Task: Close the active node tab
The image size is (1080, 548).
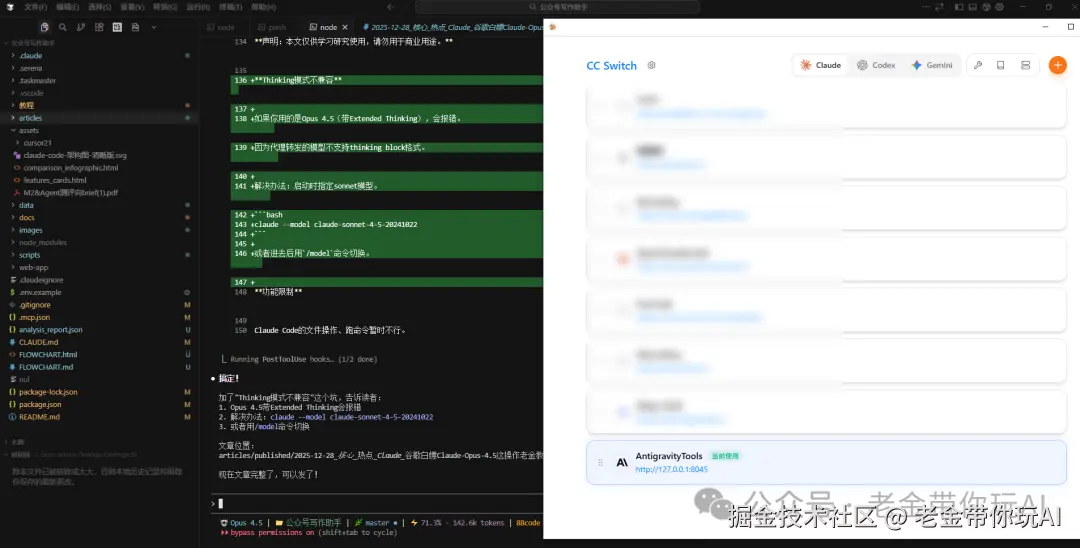Action: [345, 28]
